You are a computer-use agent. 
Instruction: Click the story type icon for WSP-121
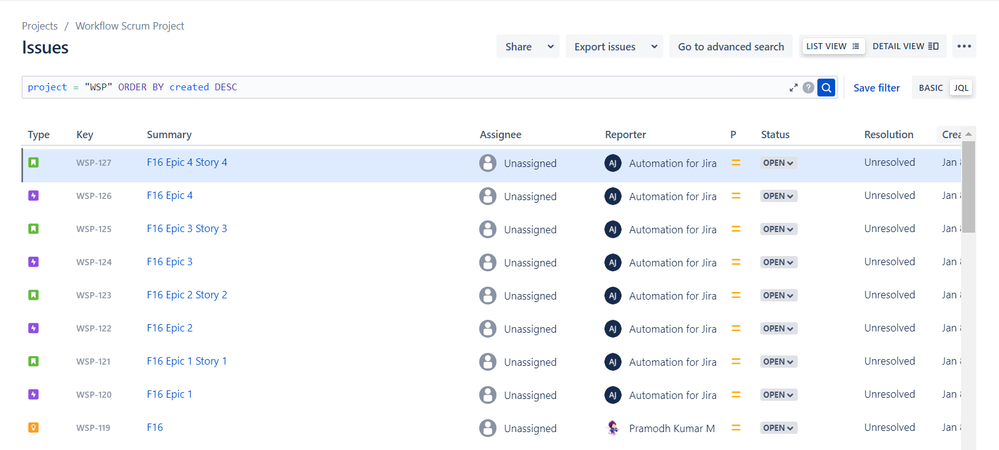point(34,361)
